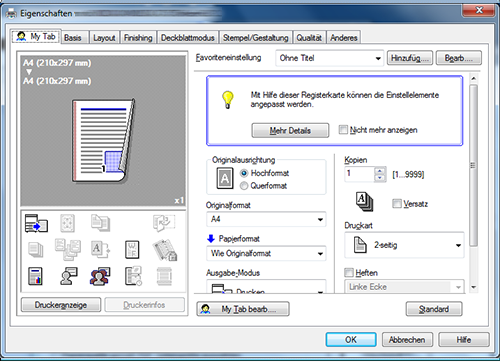
Task: Click the single user with card icon
Action: [69, 276]
